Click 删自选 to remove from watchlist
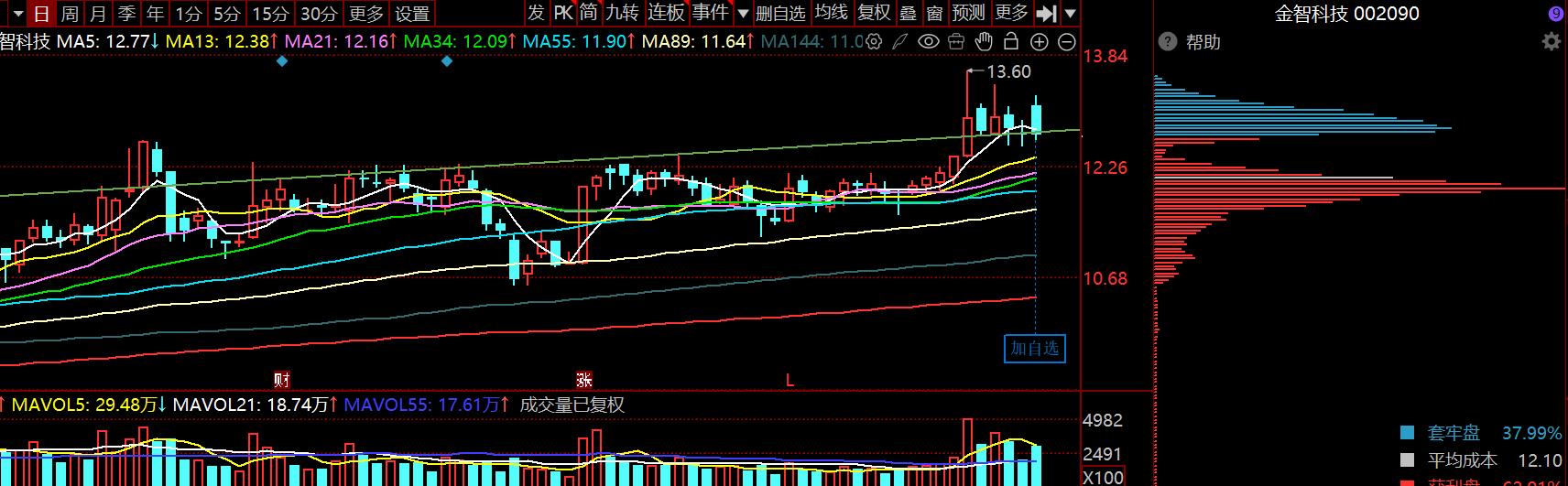Viewport: 1568px width, 486px height. pyautogui.click(x=780, y=13)
